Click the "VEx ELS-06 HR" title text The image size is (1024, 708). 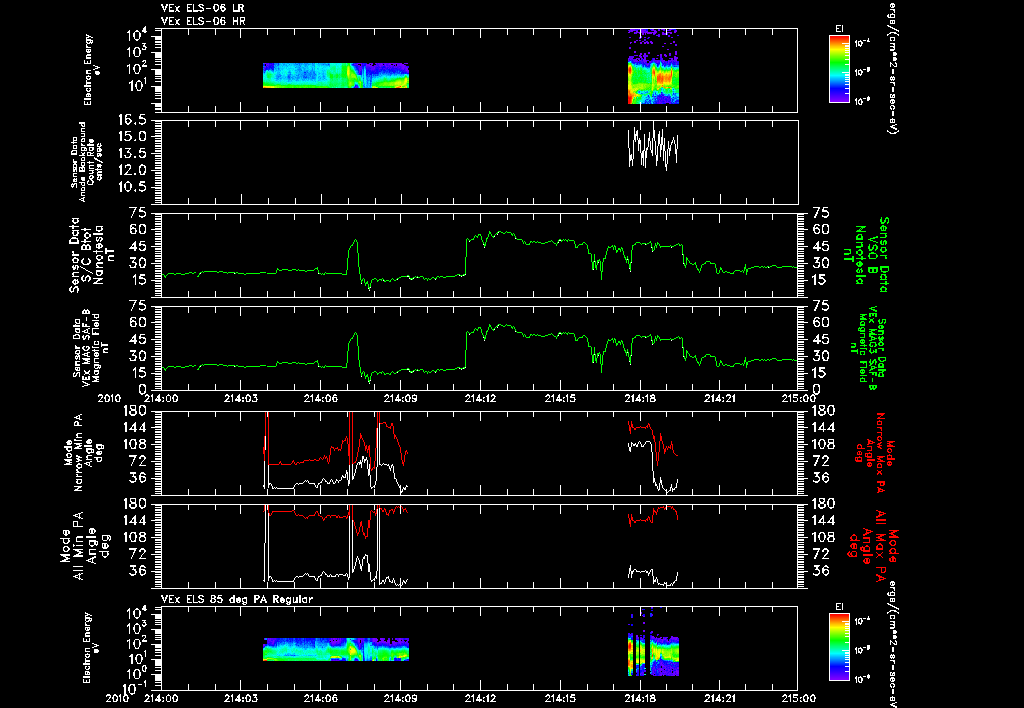(202, 22)
